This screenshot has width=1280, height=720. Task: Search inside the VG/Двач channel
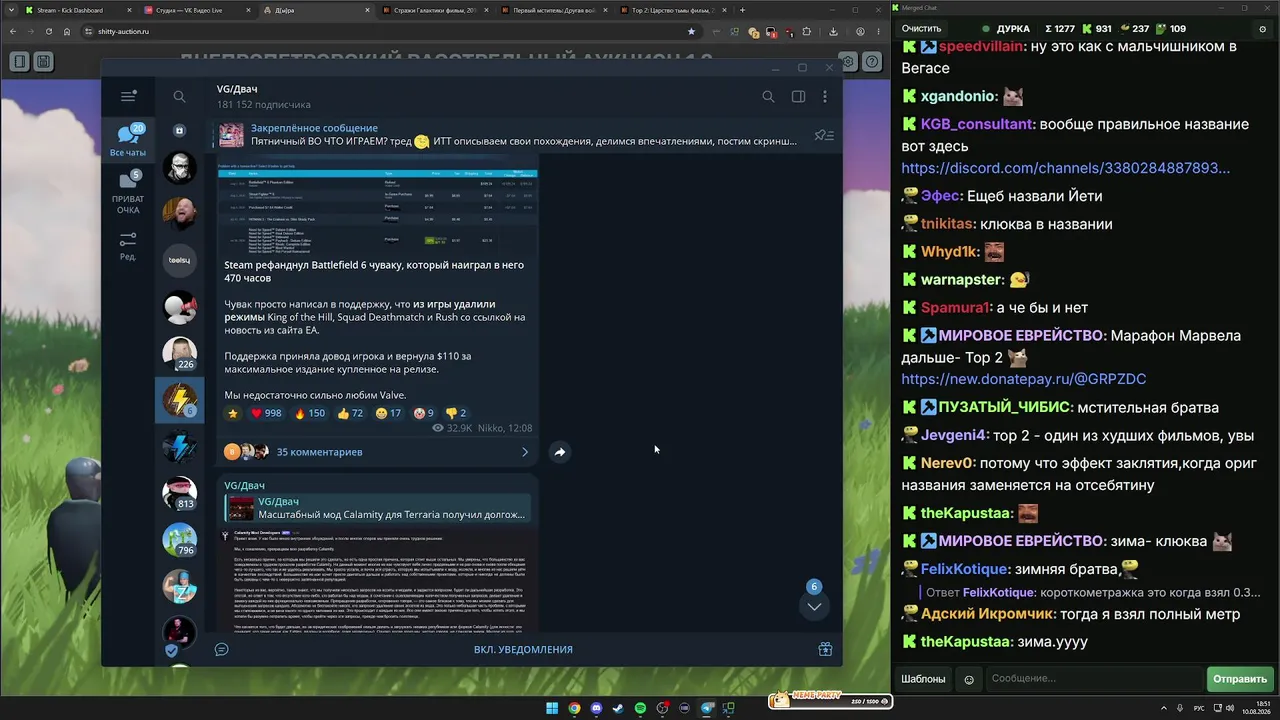pos(768,97)
